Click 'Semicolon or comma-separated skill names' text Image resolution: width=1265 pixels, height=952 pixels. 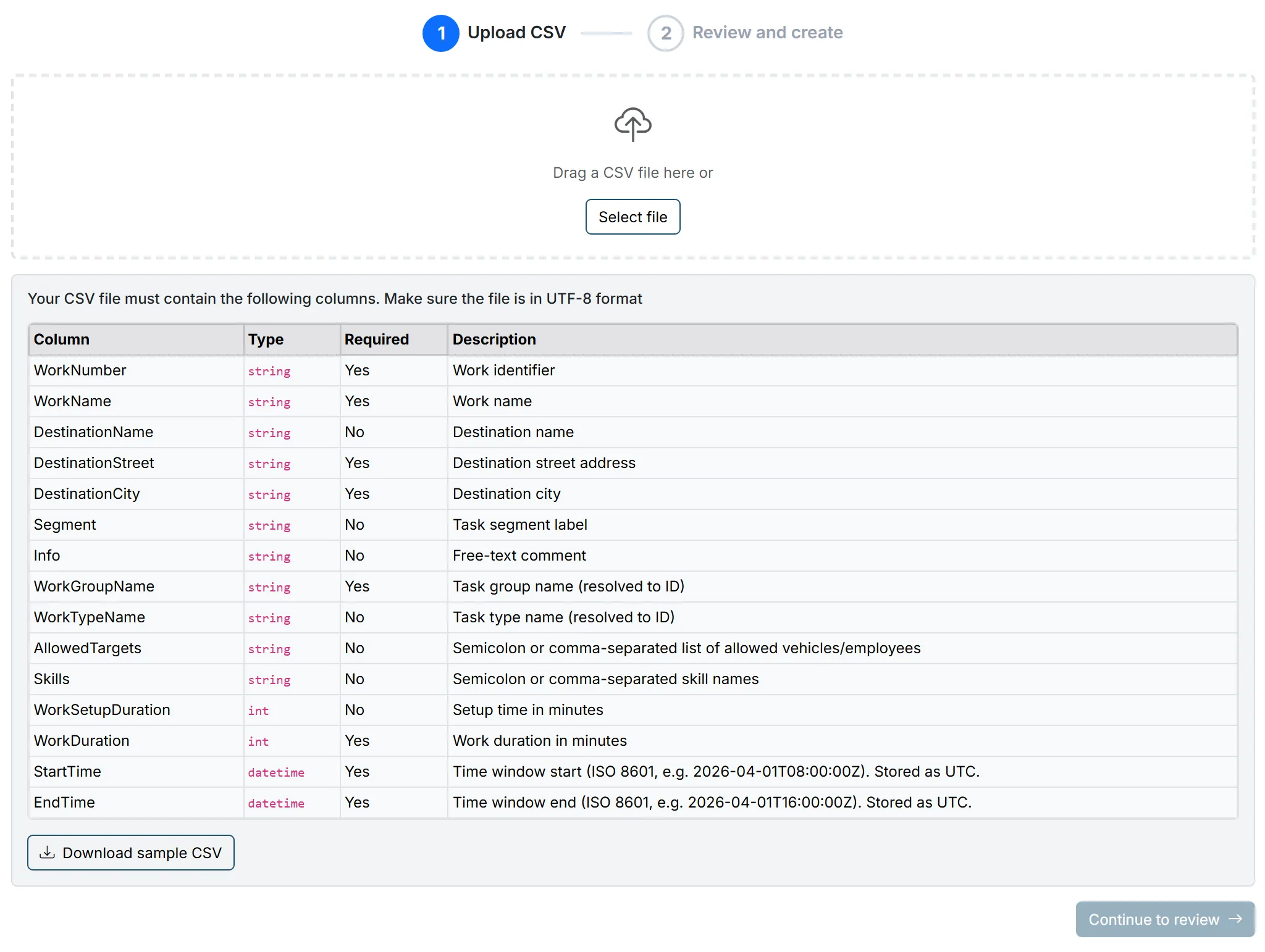[605, 679]
